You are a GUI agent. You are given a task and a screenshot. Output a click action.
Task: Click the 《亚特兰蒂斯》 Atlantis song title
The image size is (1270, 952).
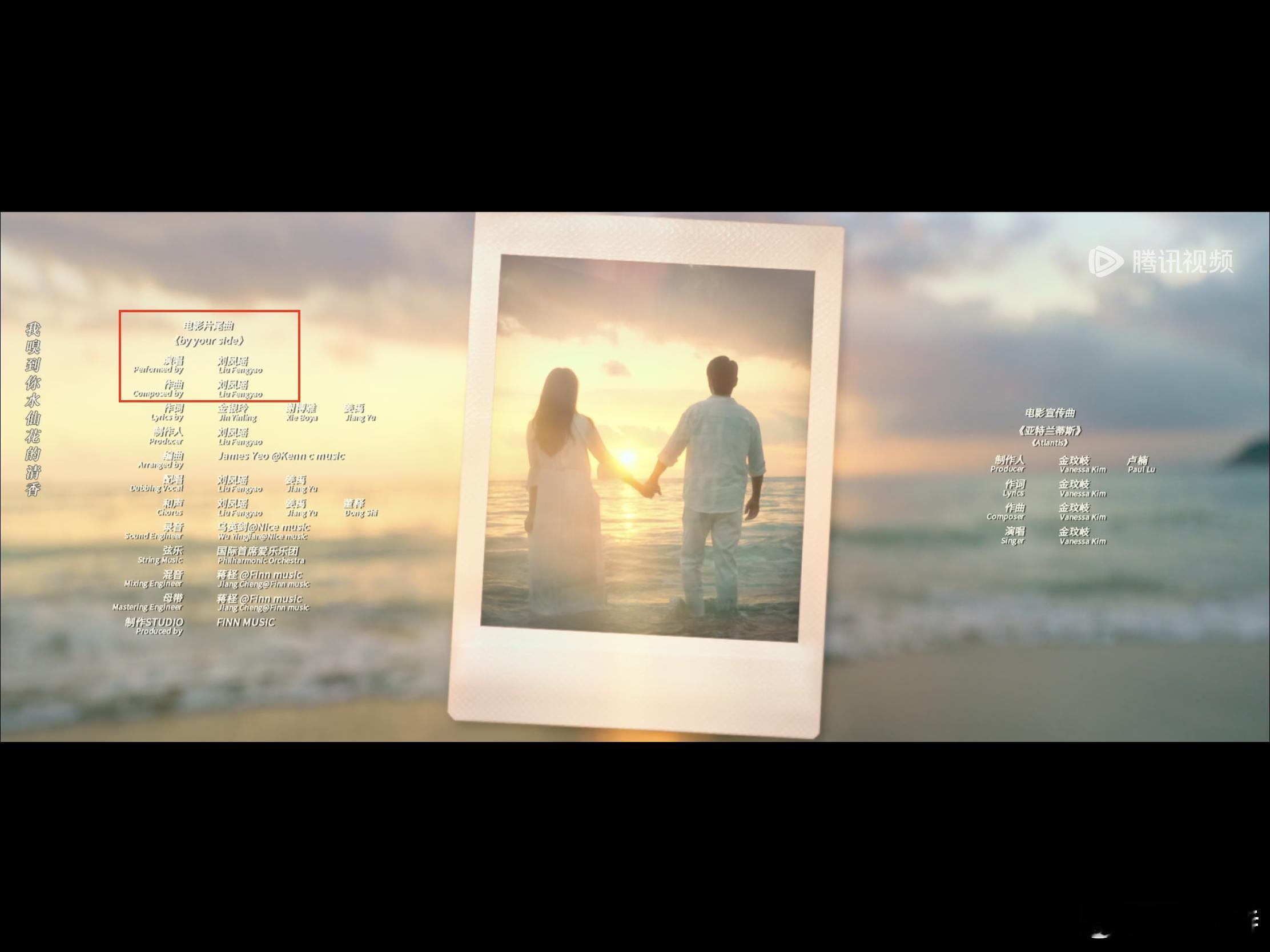[x=1050, y=431]
